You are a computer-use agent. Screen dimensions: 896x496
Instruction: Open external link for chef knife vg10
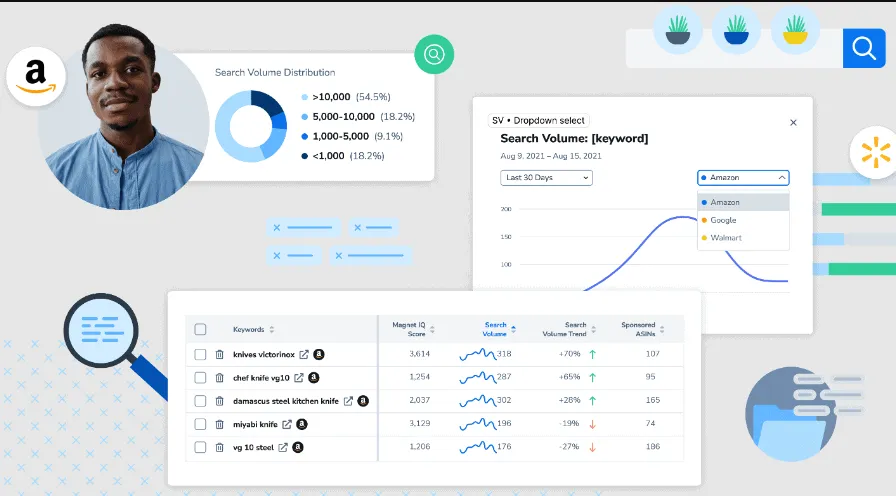click(299, 378)
